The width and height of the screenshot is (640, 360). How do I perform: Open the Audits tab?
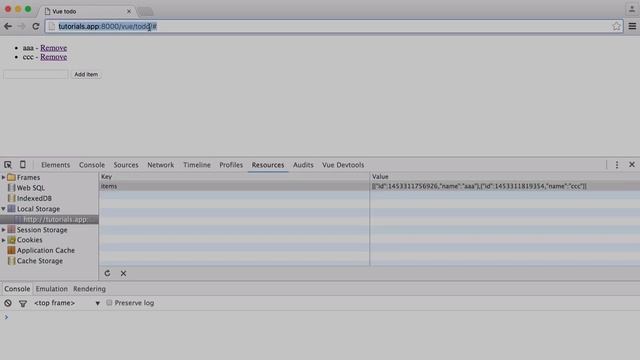tap(303, 165)
